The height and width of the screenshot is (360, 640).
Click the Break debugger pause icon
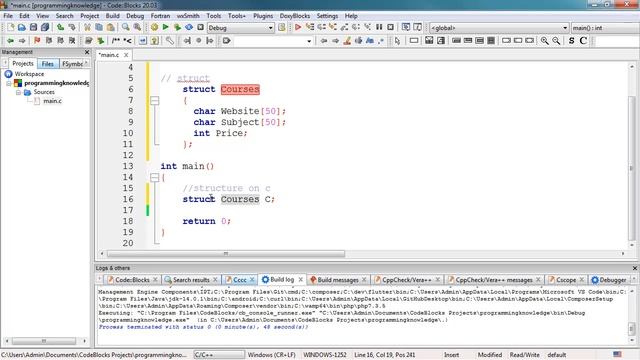click(x=379, y=27)
